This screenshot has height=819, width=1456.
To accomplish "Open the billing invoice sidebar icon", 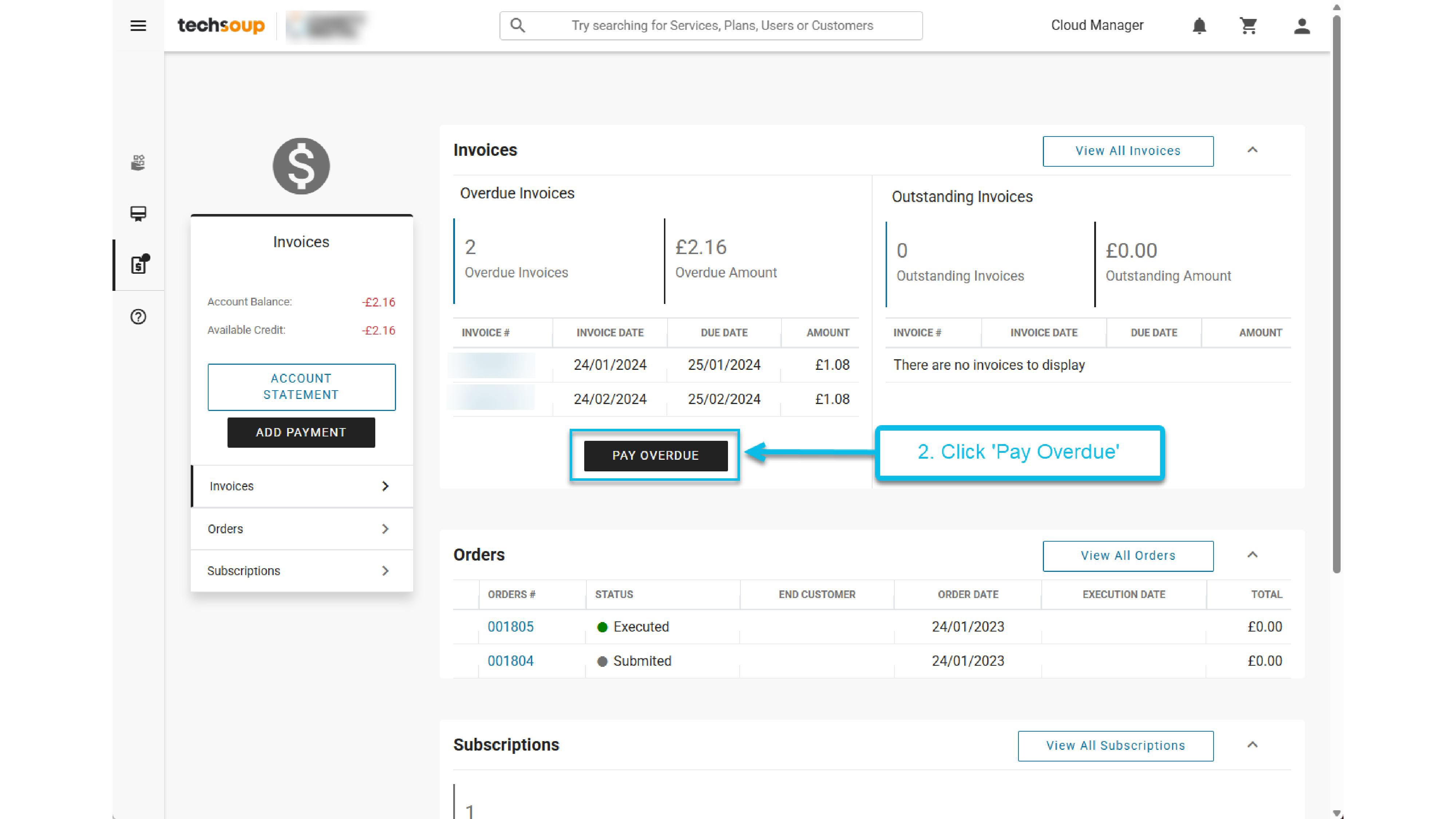I will [x=139, y=264].
